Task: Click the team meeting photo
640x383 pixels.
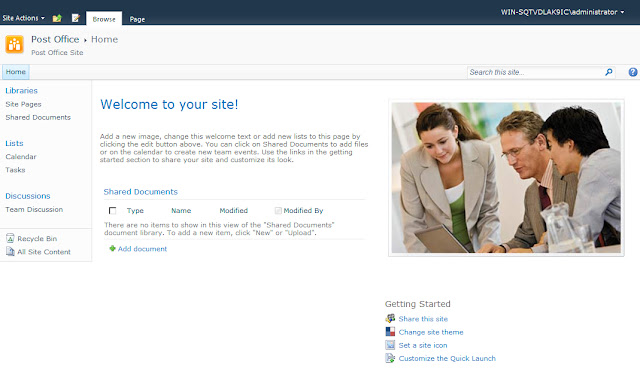Action: tap(506, 178)
